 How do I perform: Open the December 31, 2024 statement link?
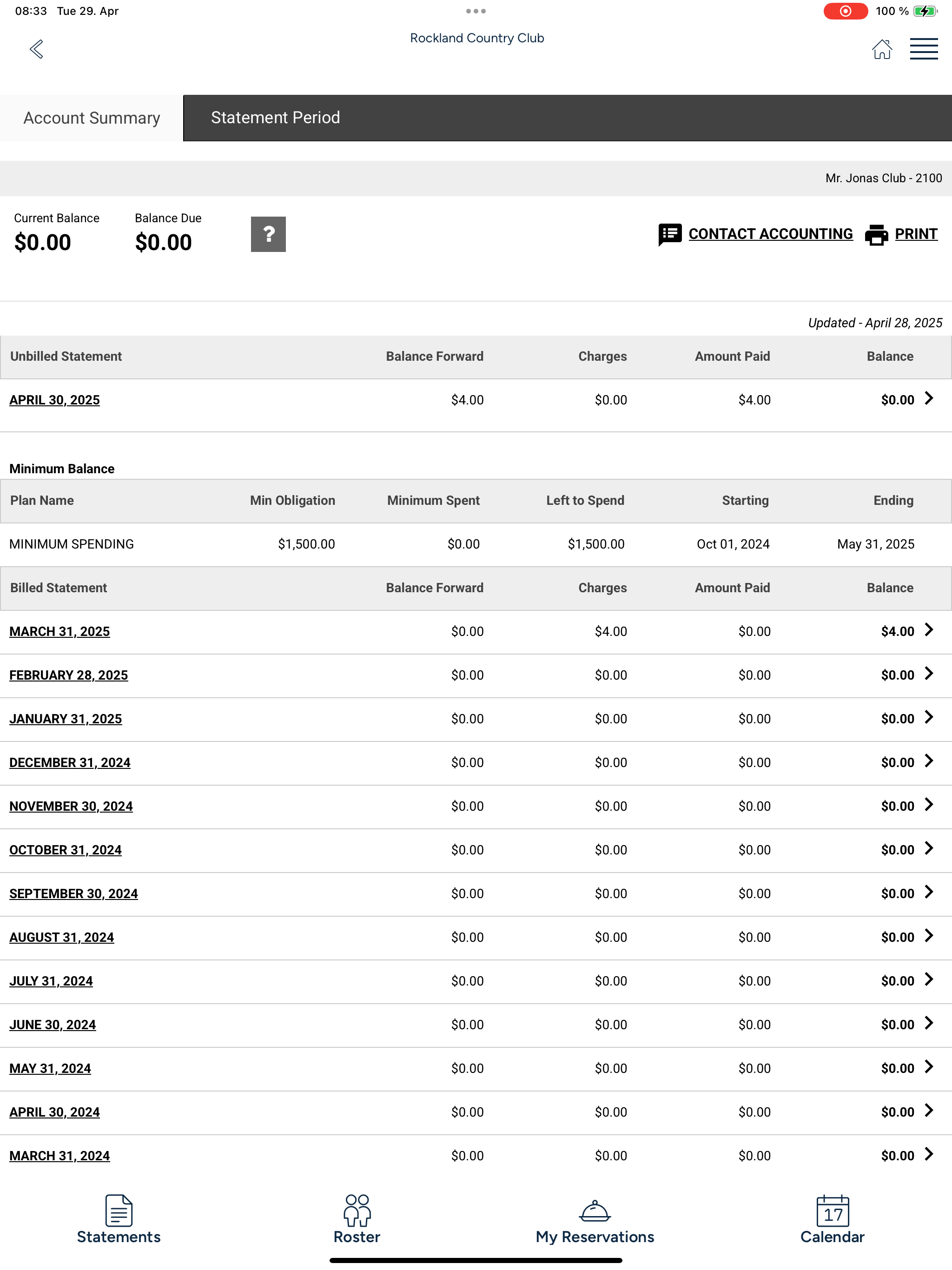click(x=69, y=762)
